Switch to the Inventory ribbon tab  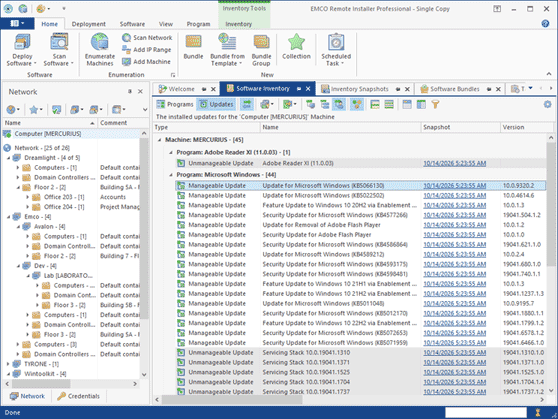pos(239,24)
